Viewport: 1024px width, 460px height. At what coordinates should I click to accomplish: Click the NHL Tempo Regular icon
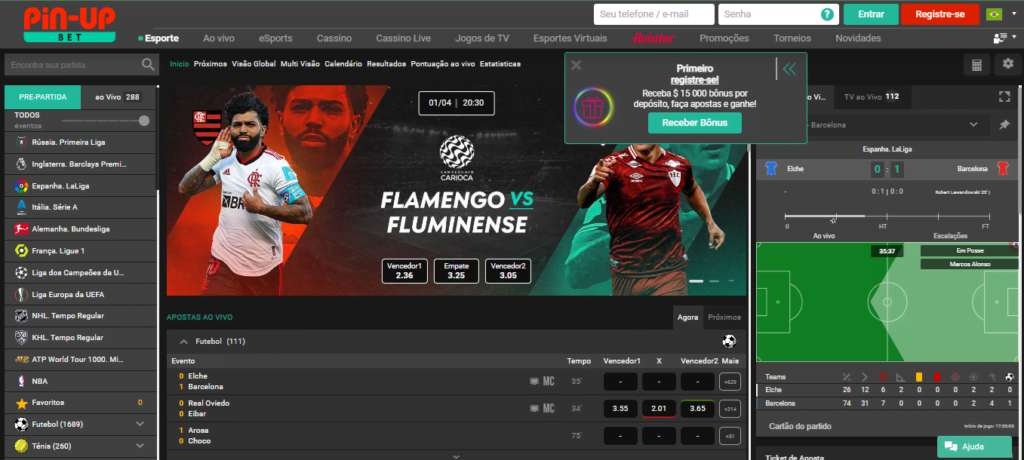[21, 316]
